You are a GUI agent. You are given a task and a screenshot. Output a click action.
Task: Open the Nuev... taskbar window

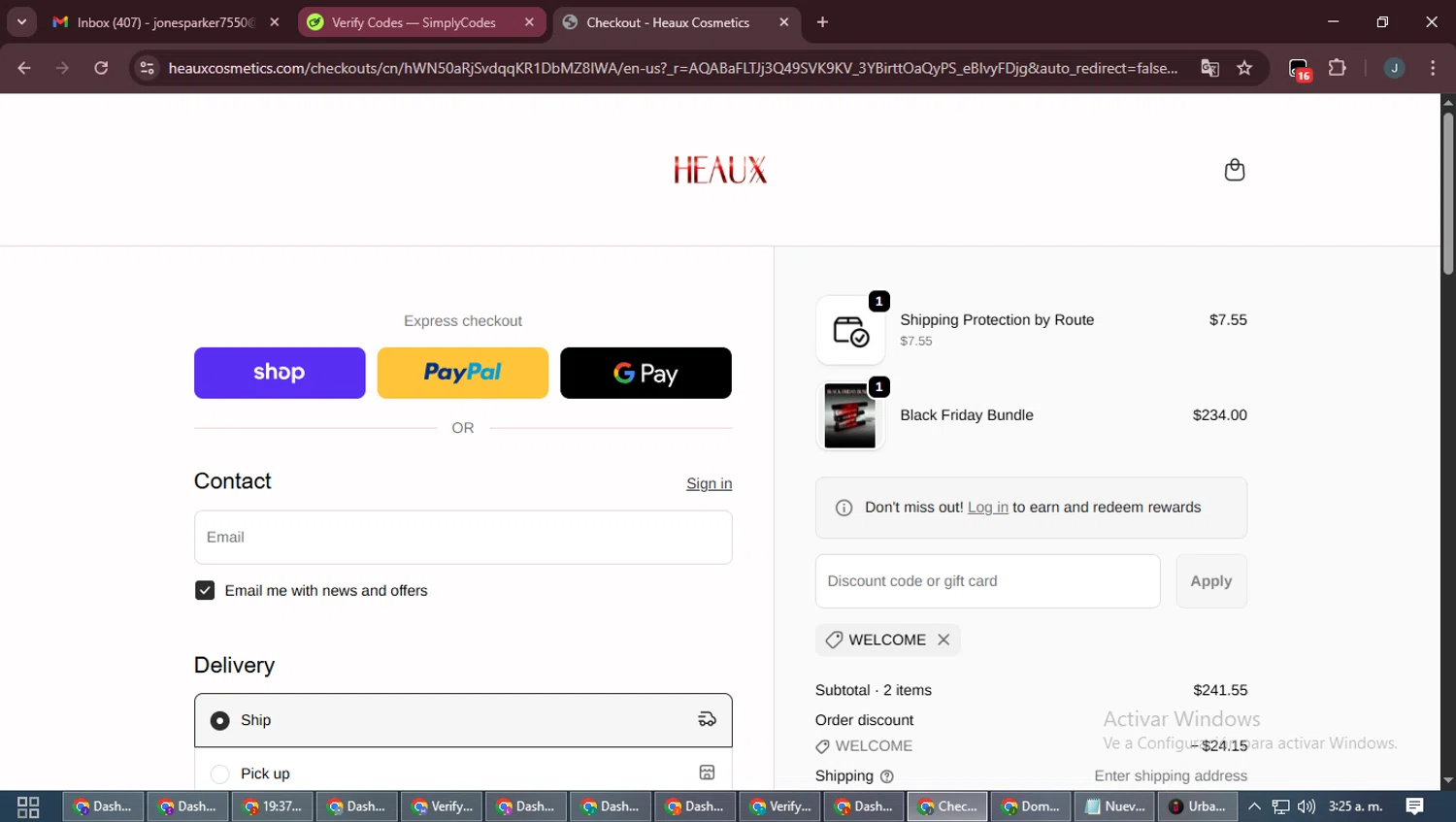pos(1115,806)
